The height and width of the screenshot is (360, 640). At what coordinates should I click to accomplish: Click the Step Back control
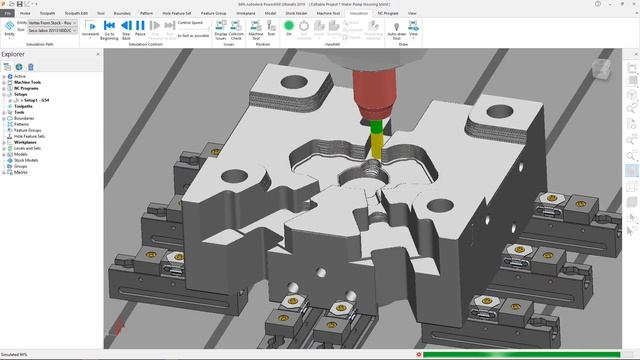pos(126,30)
